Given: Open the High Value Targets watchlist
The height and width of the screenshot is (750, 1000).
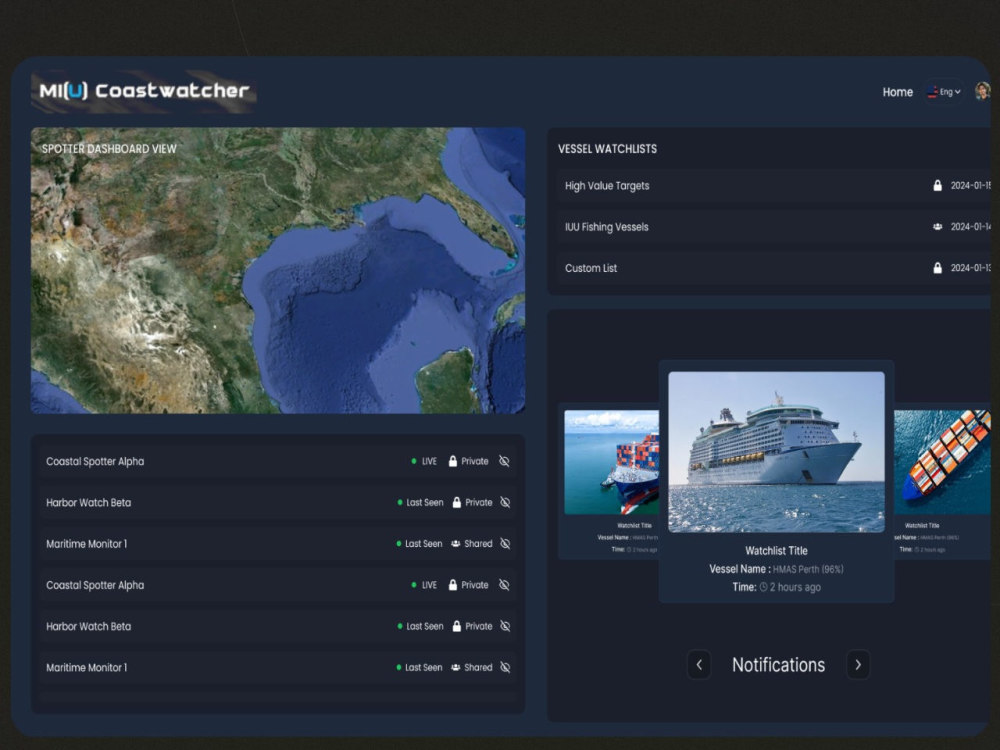Looking at the screenshot, I should click(773, 186).
